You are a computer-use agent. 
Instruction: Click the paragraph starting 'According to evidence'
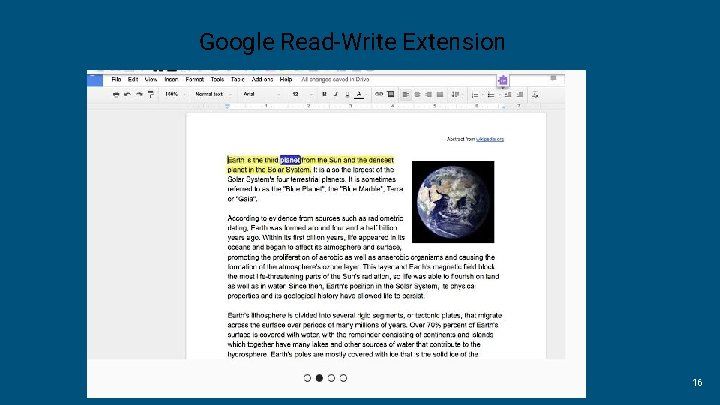(x=361, y=257)
